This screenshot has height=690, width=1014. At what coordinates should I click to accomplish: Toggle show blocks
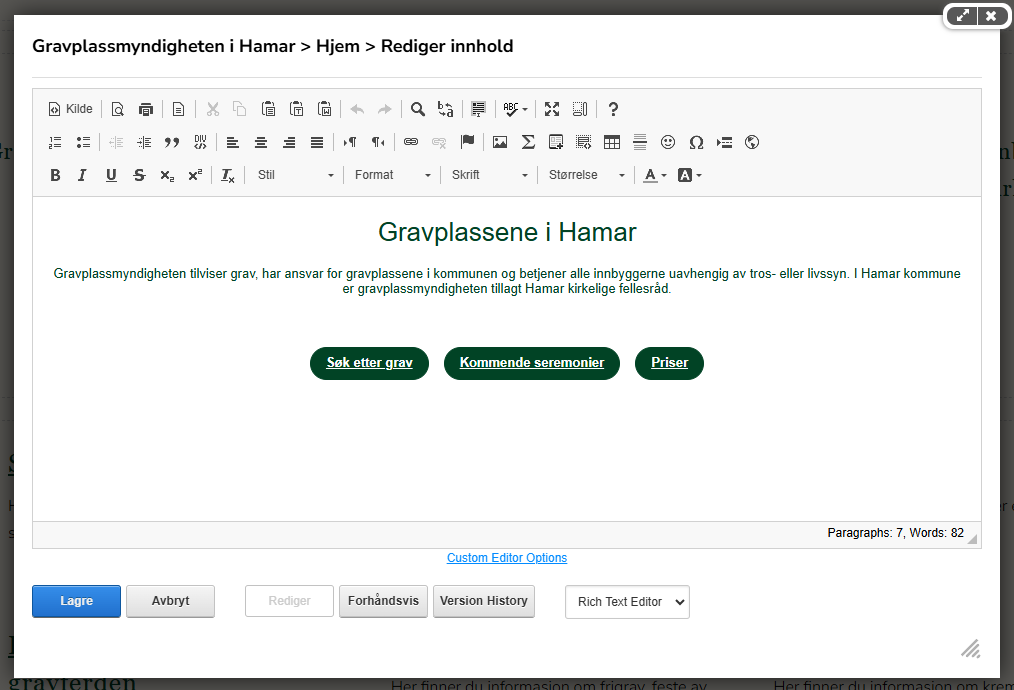click(x=580, y=109)
